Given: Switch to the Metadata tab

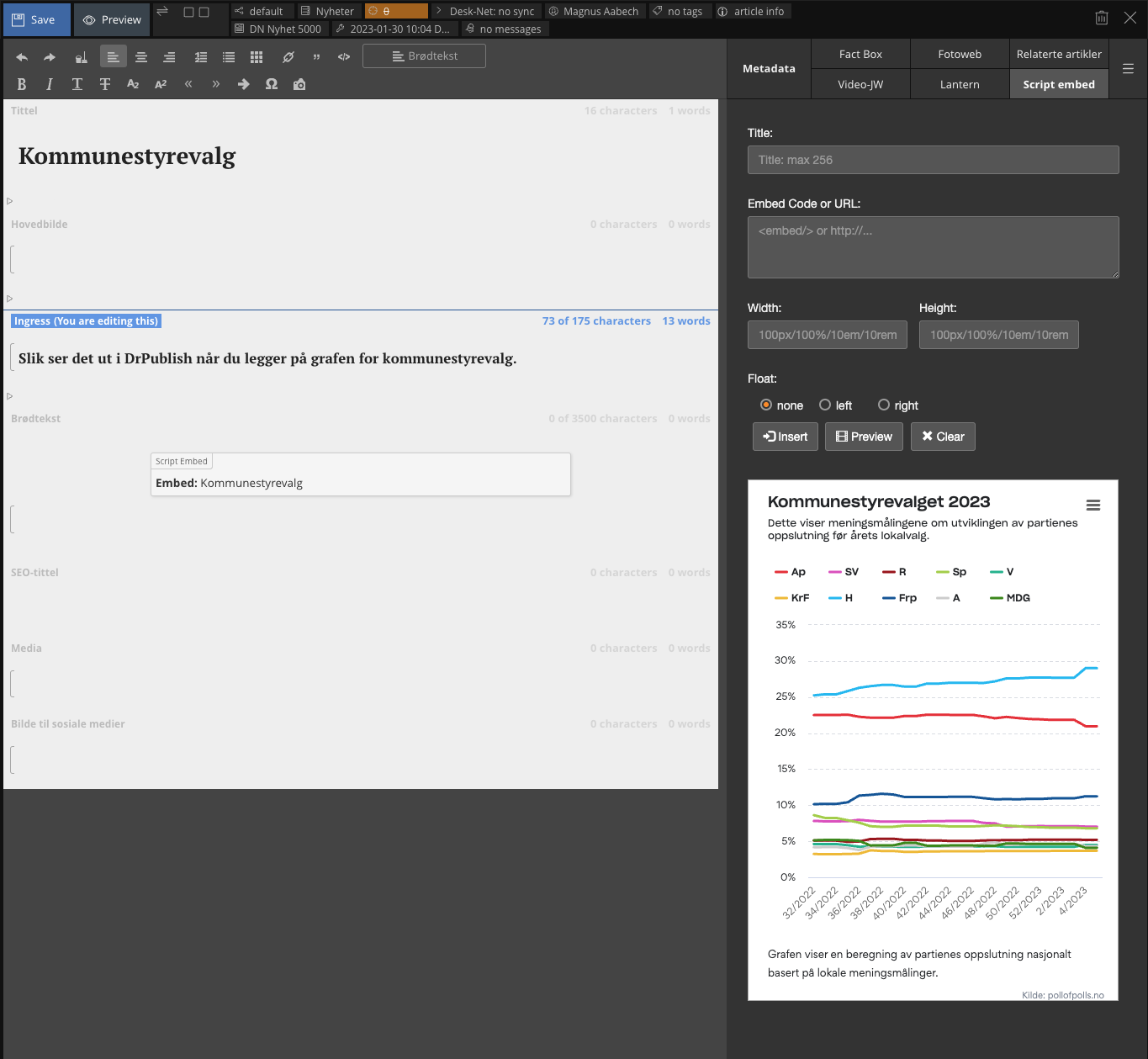Looking at the screenshot, I should [769, 69].
